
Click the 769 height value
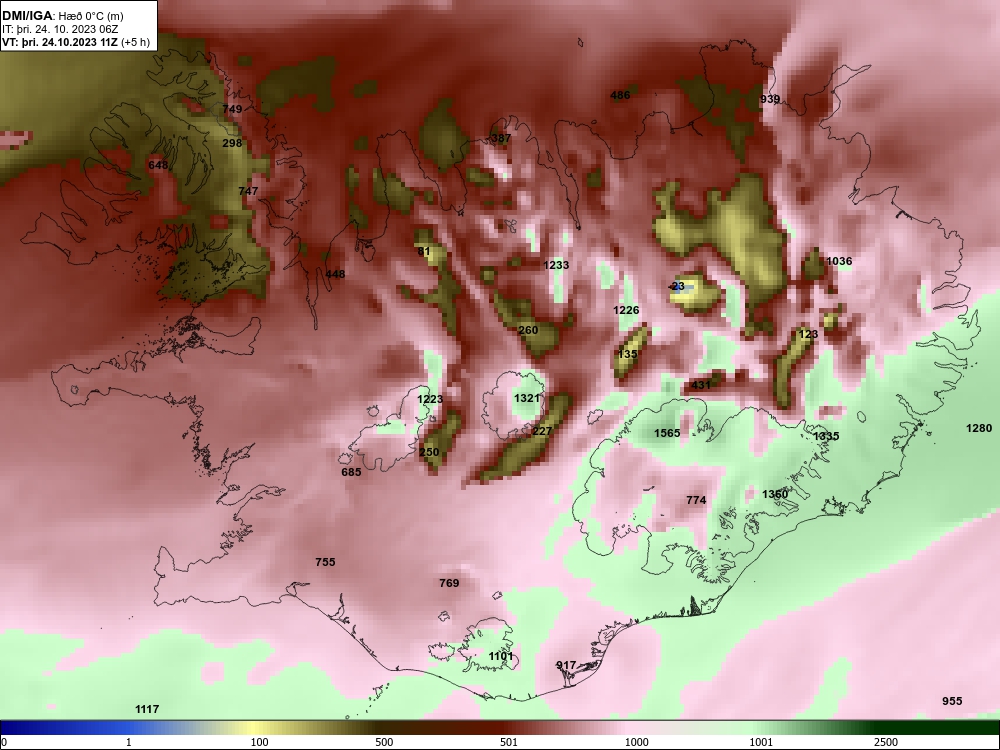click(449, 583)
